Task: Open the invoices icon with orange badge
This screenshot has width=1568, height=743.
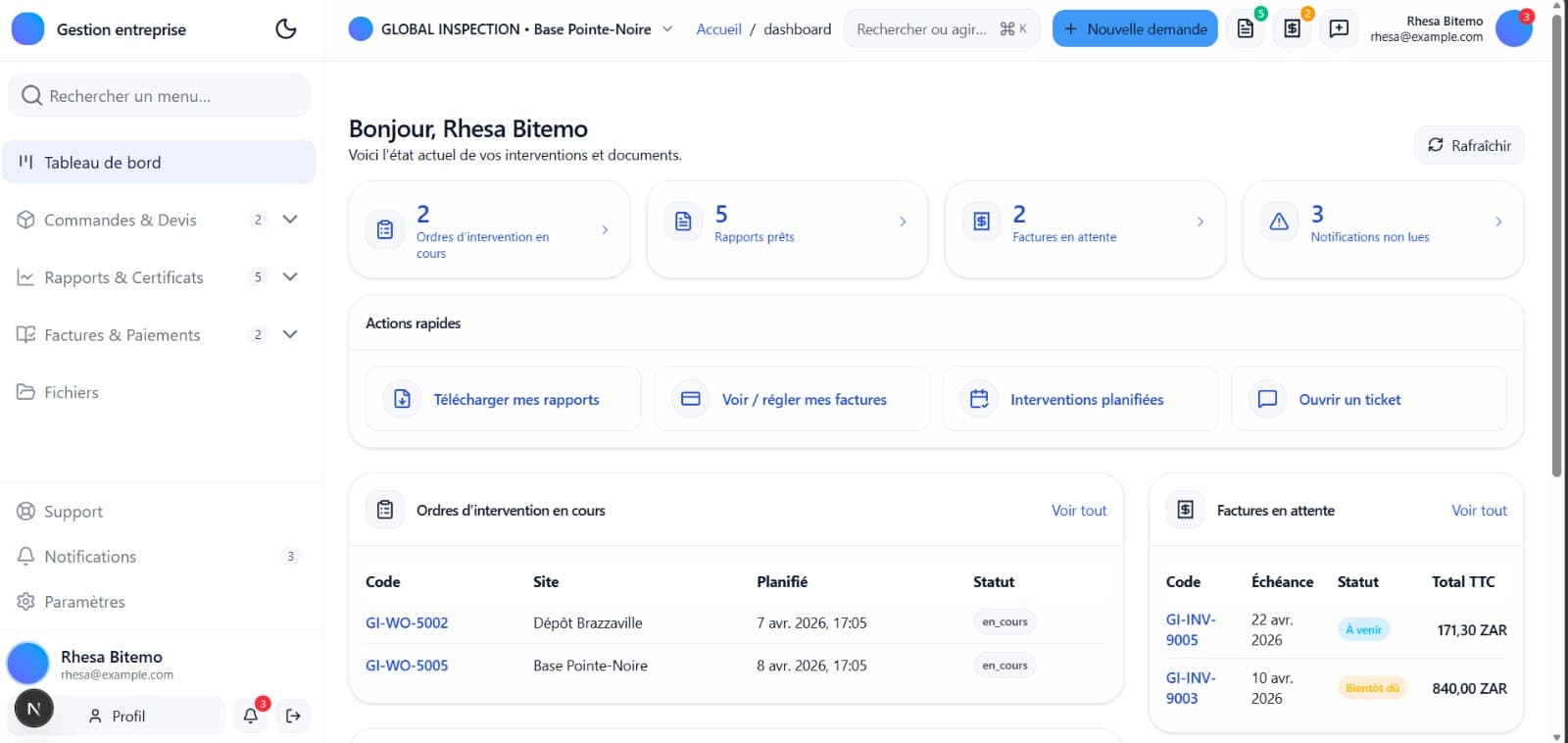Action: click(x=1293, y=29)
